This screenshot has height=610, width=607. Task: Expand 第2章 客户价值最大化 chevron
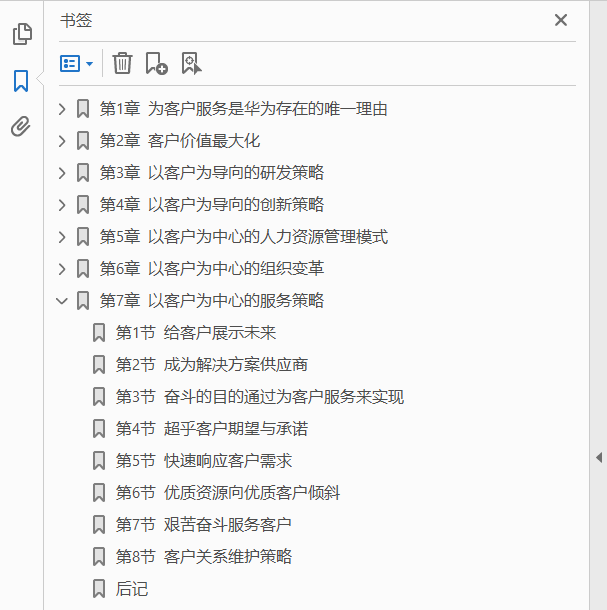click(x=62, y=141)
